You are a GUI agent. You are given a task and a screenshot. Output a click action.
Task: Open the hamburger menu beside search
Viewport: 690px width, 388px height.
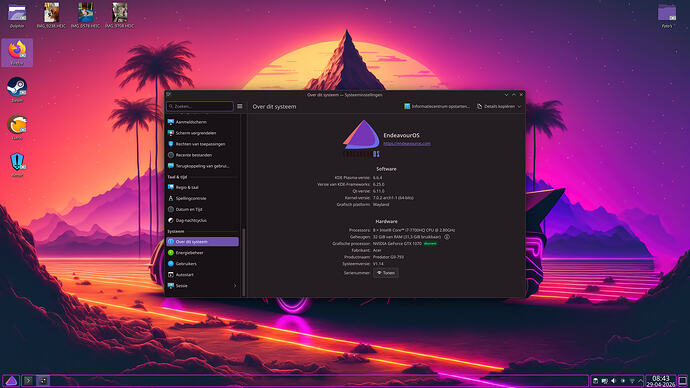240,106
